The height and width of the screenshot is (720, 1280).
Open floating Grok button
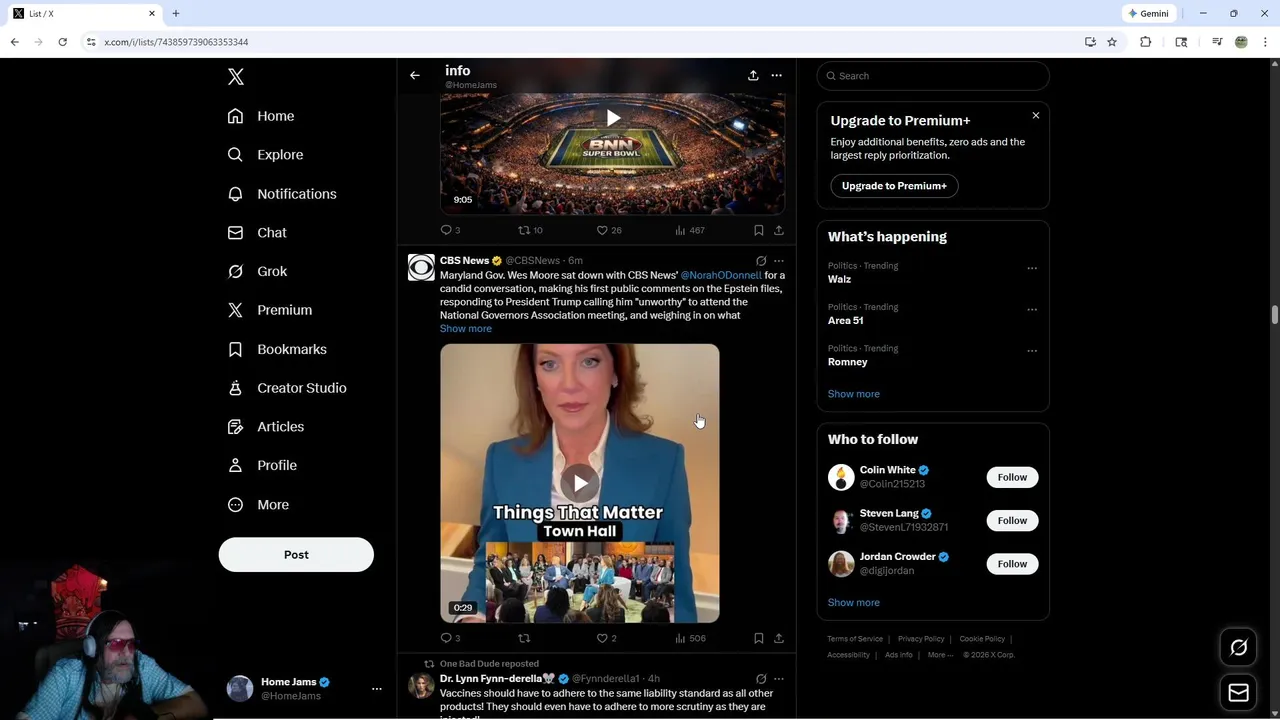click(1239, 648)
